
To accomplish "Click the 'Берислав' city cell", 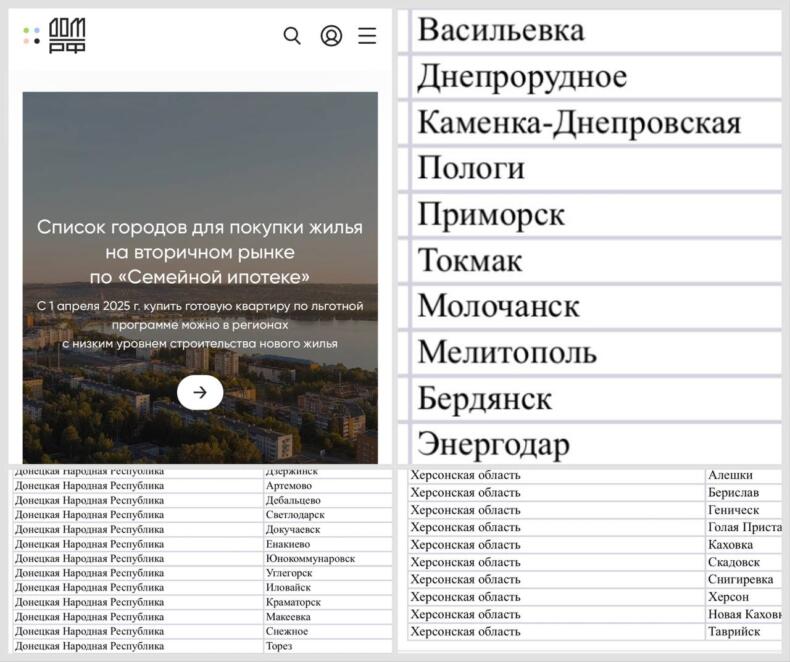I will pos(744,493).
